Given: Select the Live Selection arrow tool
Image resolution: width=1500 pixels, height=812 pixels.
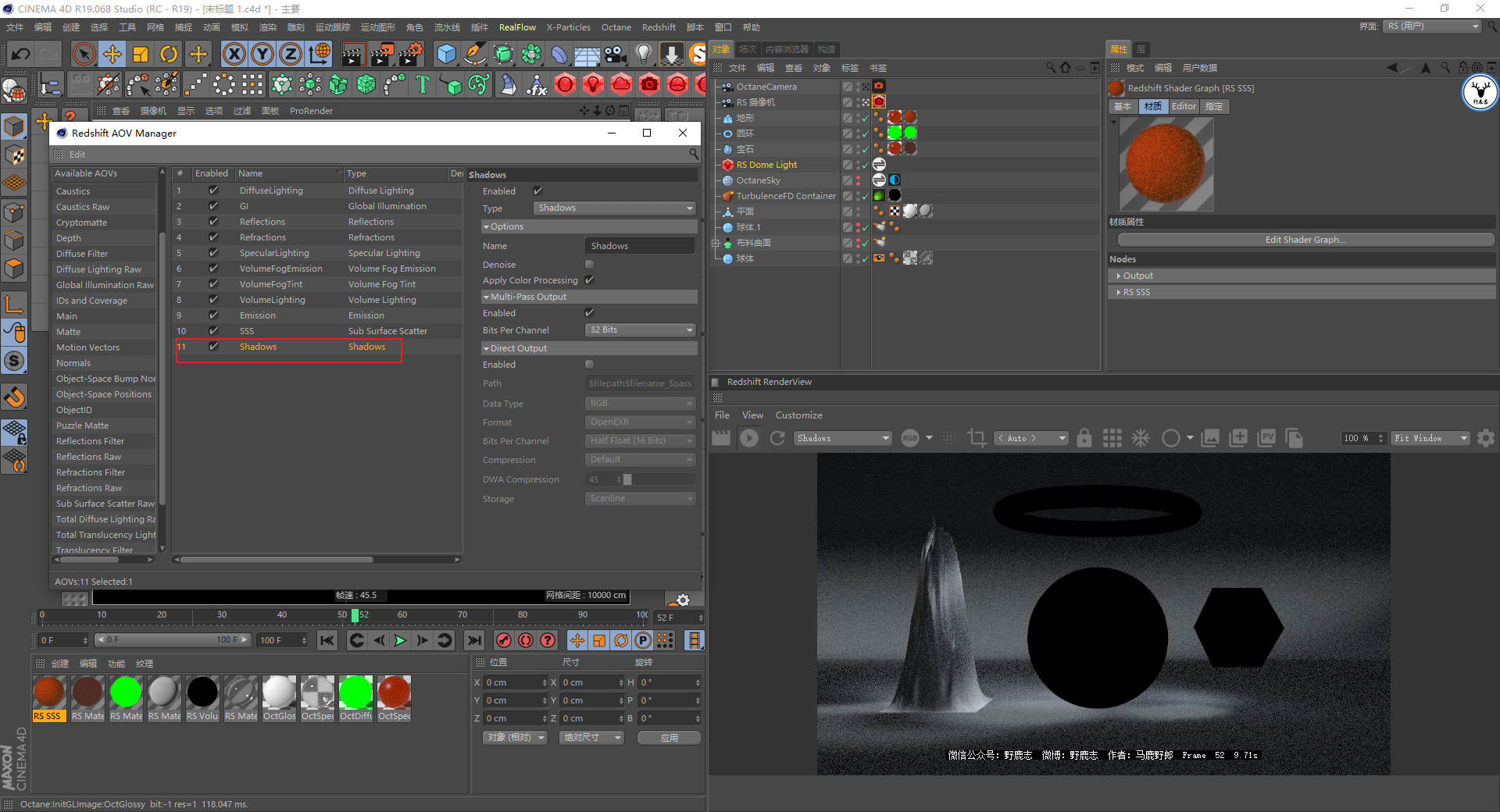Looking at the screenshot, I should [x=84, y=55].
